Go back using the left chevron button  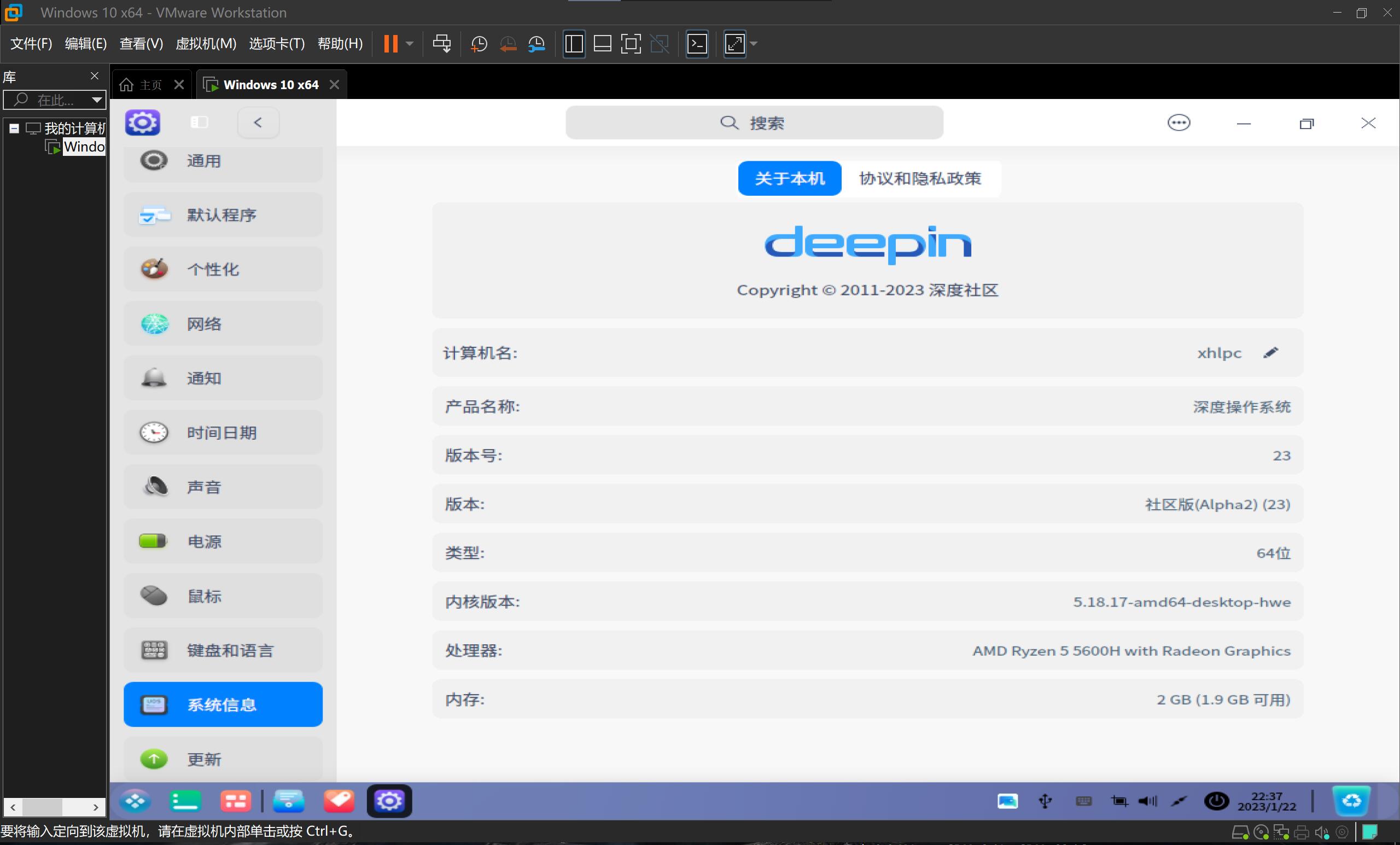[x=258, y=122]
